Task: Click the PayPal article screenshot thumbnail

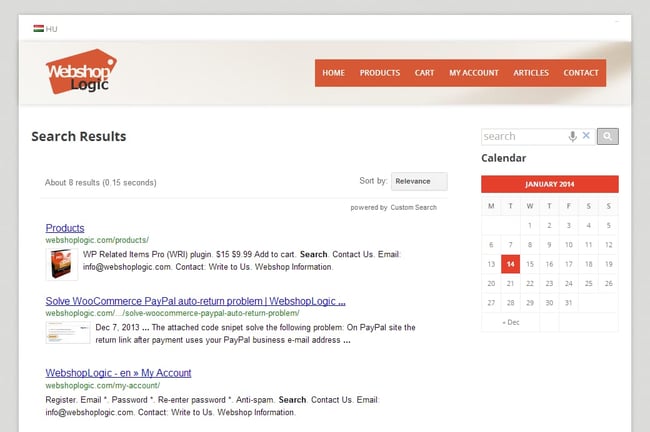Action: tap(68, 332)
